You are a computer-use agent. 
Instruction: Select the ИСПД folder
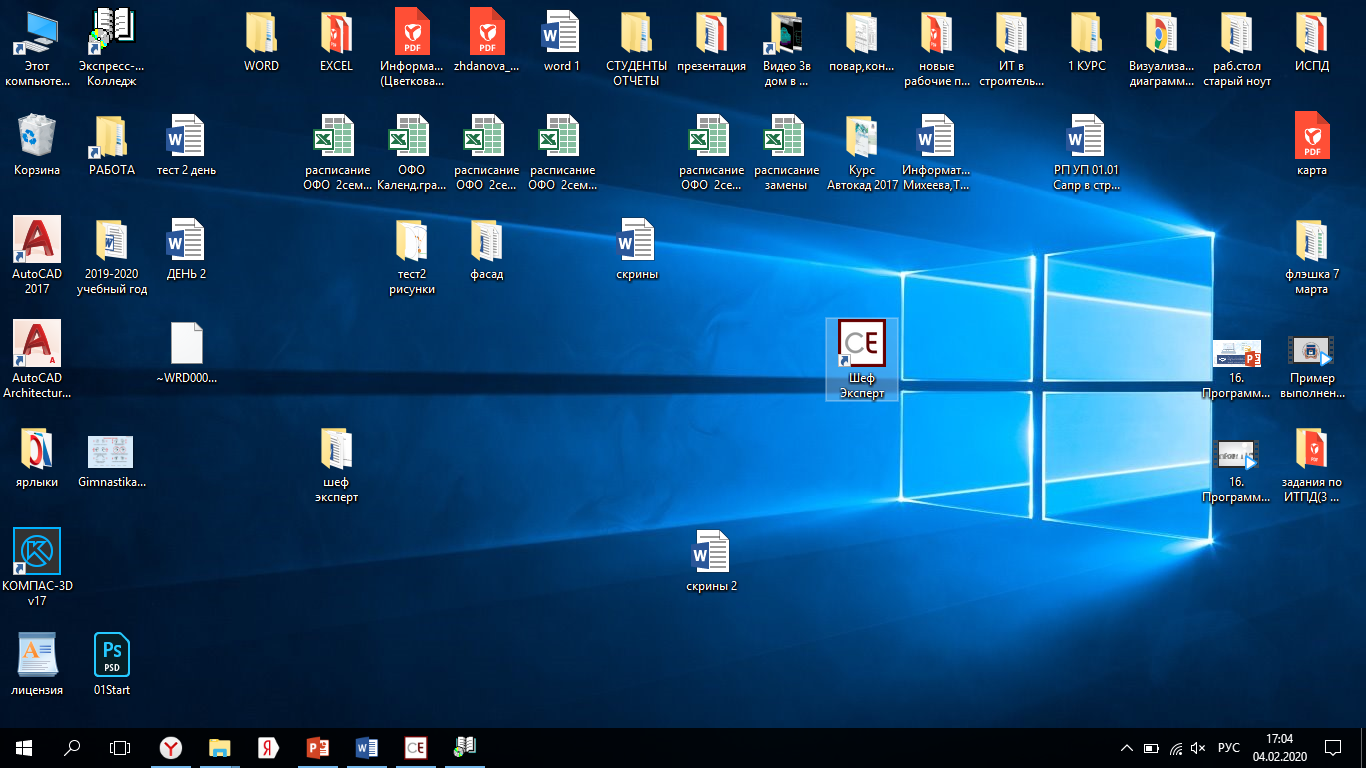pos(1312,42)
